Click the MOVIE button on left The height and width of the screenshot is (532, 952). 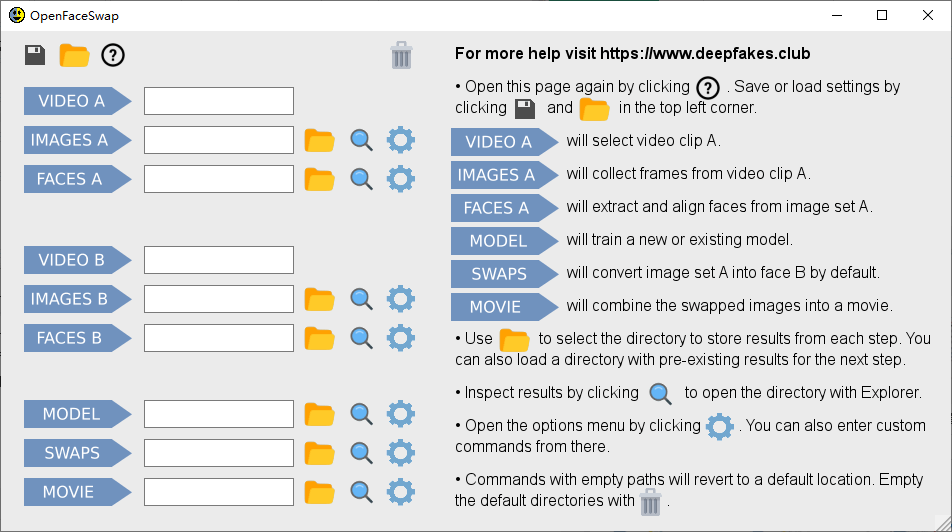73,492
